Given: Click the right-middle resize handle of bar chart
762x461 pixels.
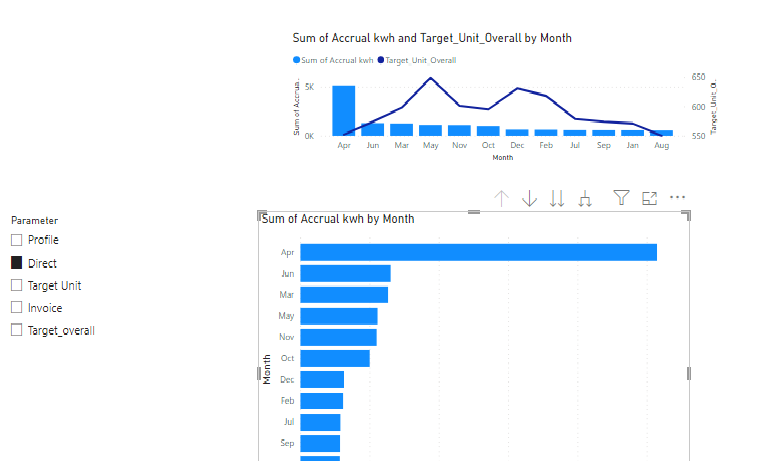Looking at the screenshot, I should coord(689,374).
